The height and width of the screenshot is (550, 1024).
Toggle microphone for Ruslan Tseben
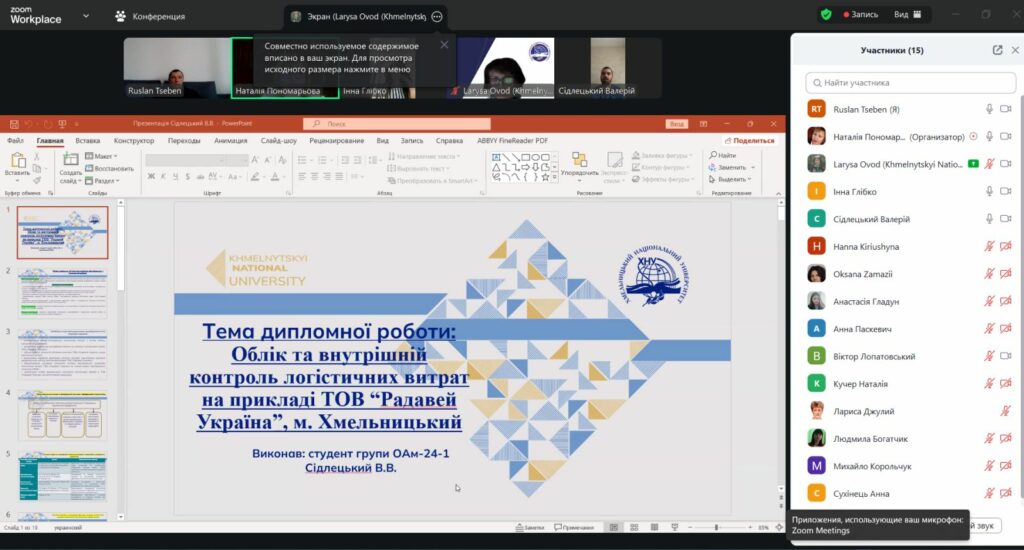coord(989,109)
